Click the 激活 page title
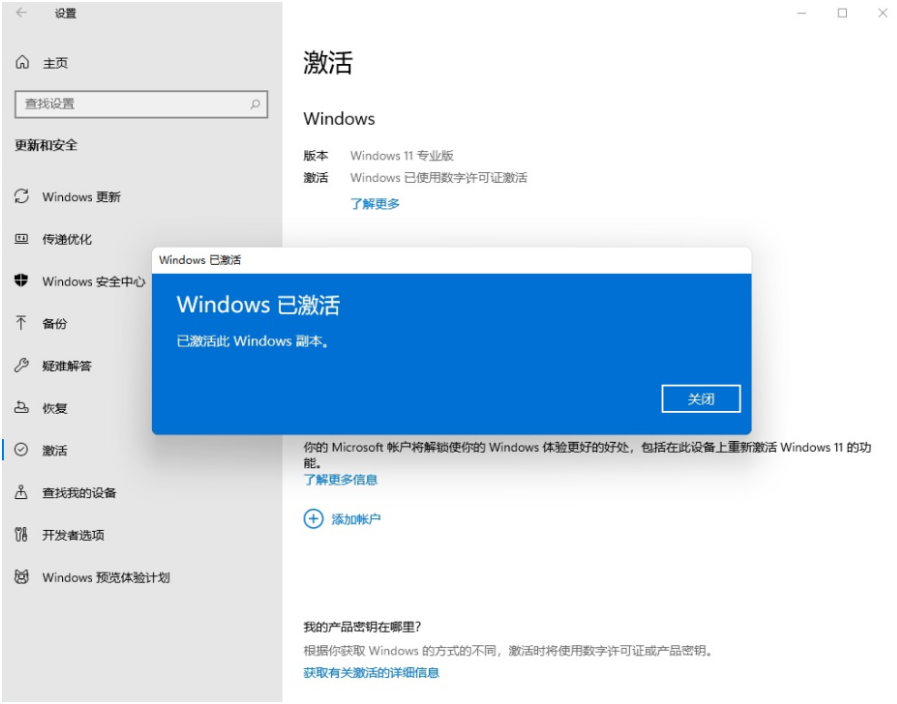Screen dimensions: 897x704 pos(328,62)
